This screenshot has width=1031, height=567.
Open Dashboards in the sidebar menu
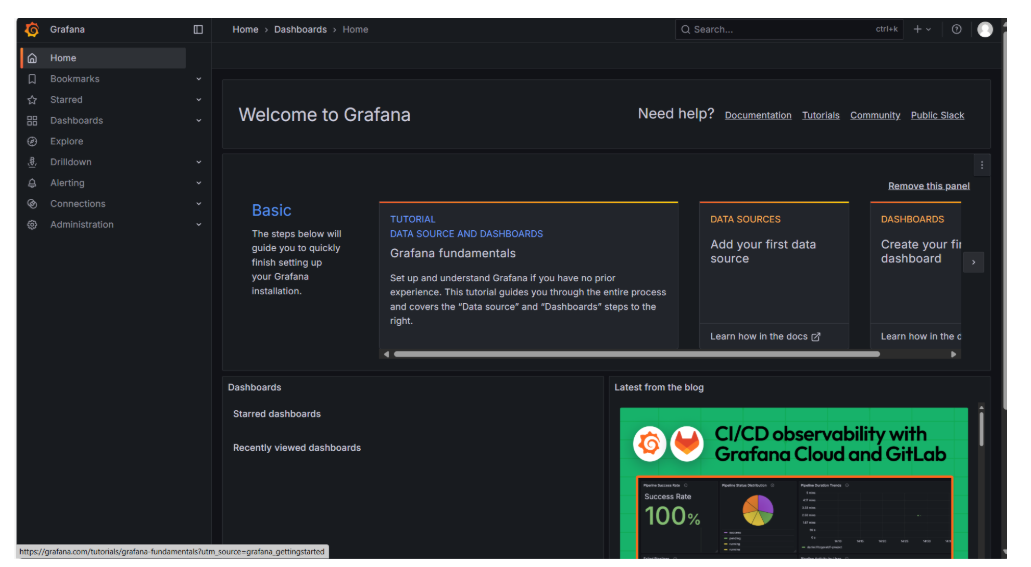(76, 121)
